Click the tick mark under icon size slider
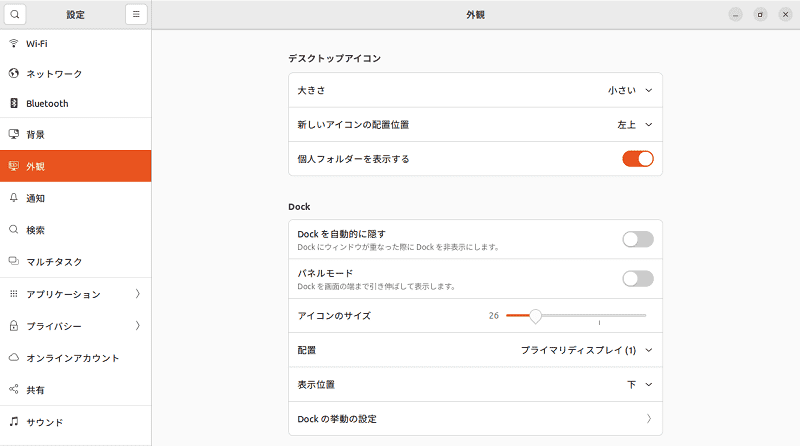The height and width of the screenshot is (446, 800). click(x=599, y=323)
